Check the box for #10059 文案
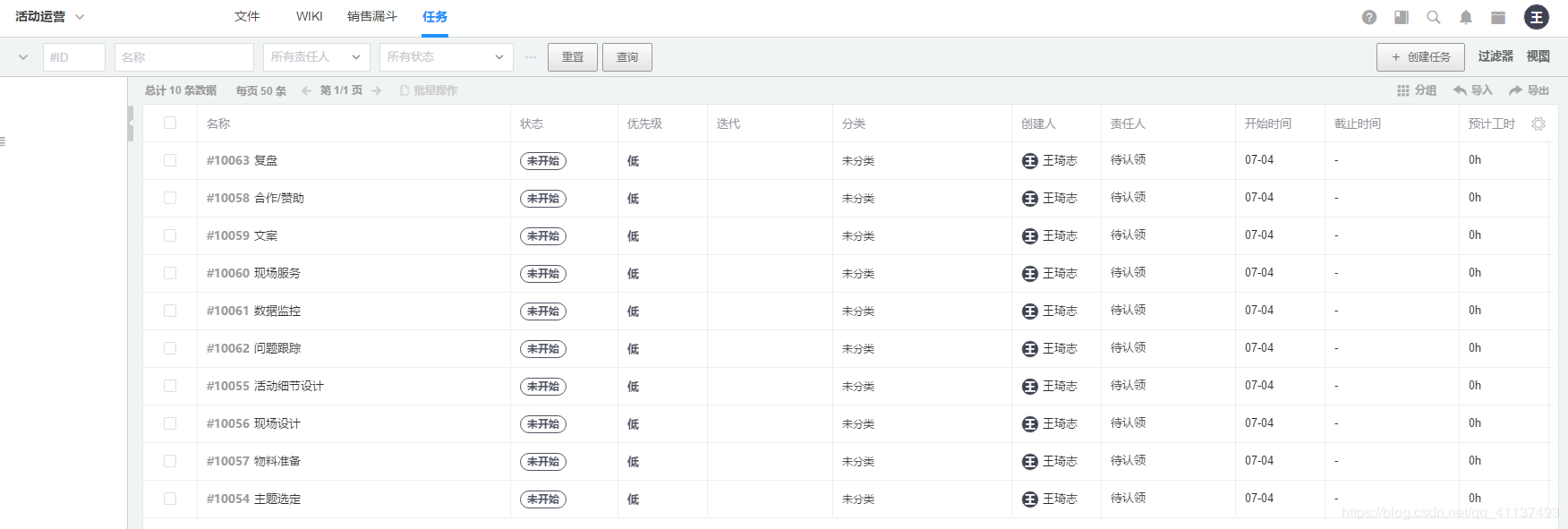The width and height of the screenshot is (1568, 529). coord(170,235)
